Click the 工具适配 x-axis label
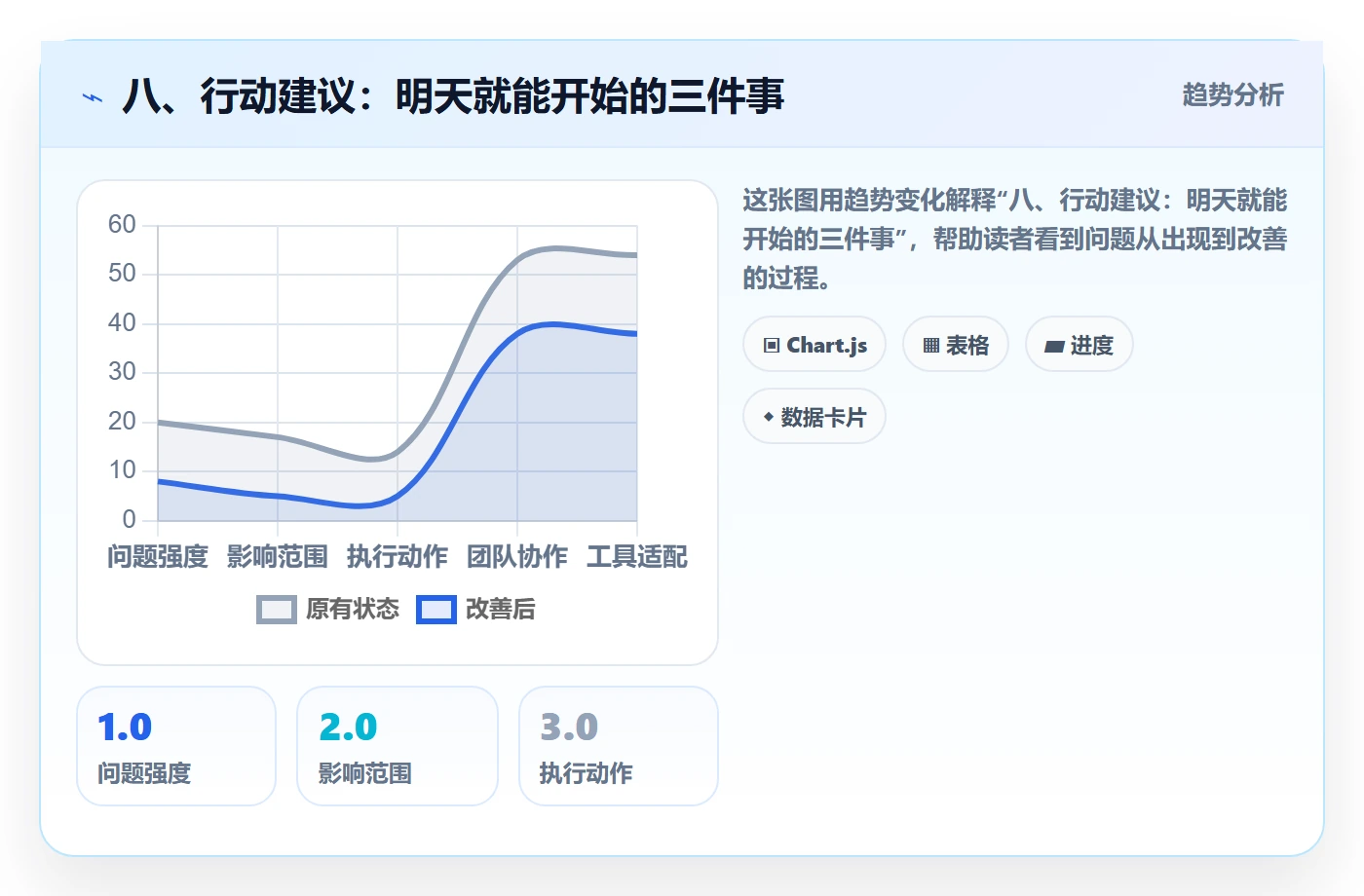1364x896 pixels. [x=637, y=557]
